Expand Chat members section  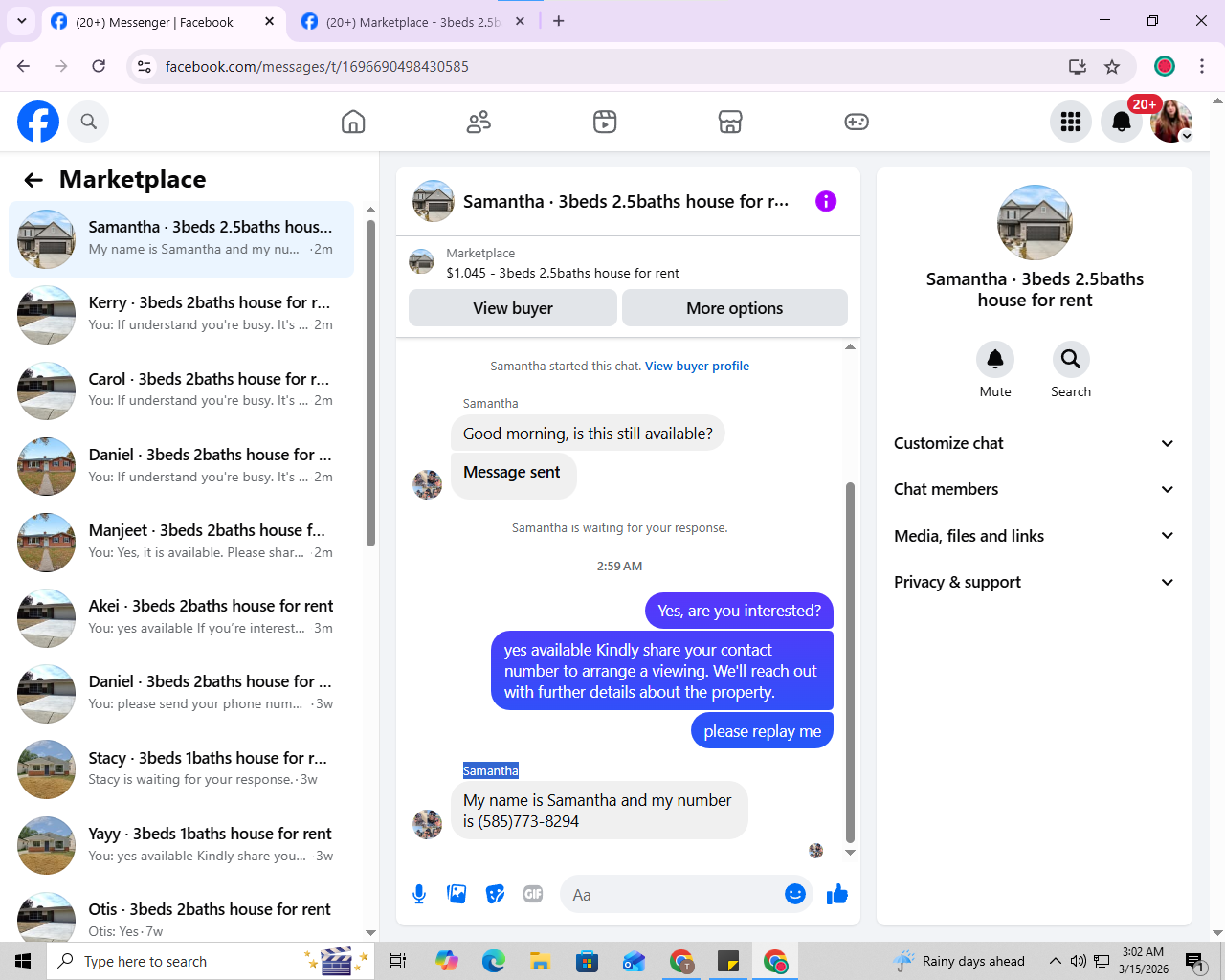pos(1035,489)
